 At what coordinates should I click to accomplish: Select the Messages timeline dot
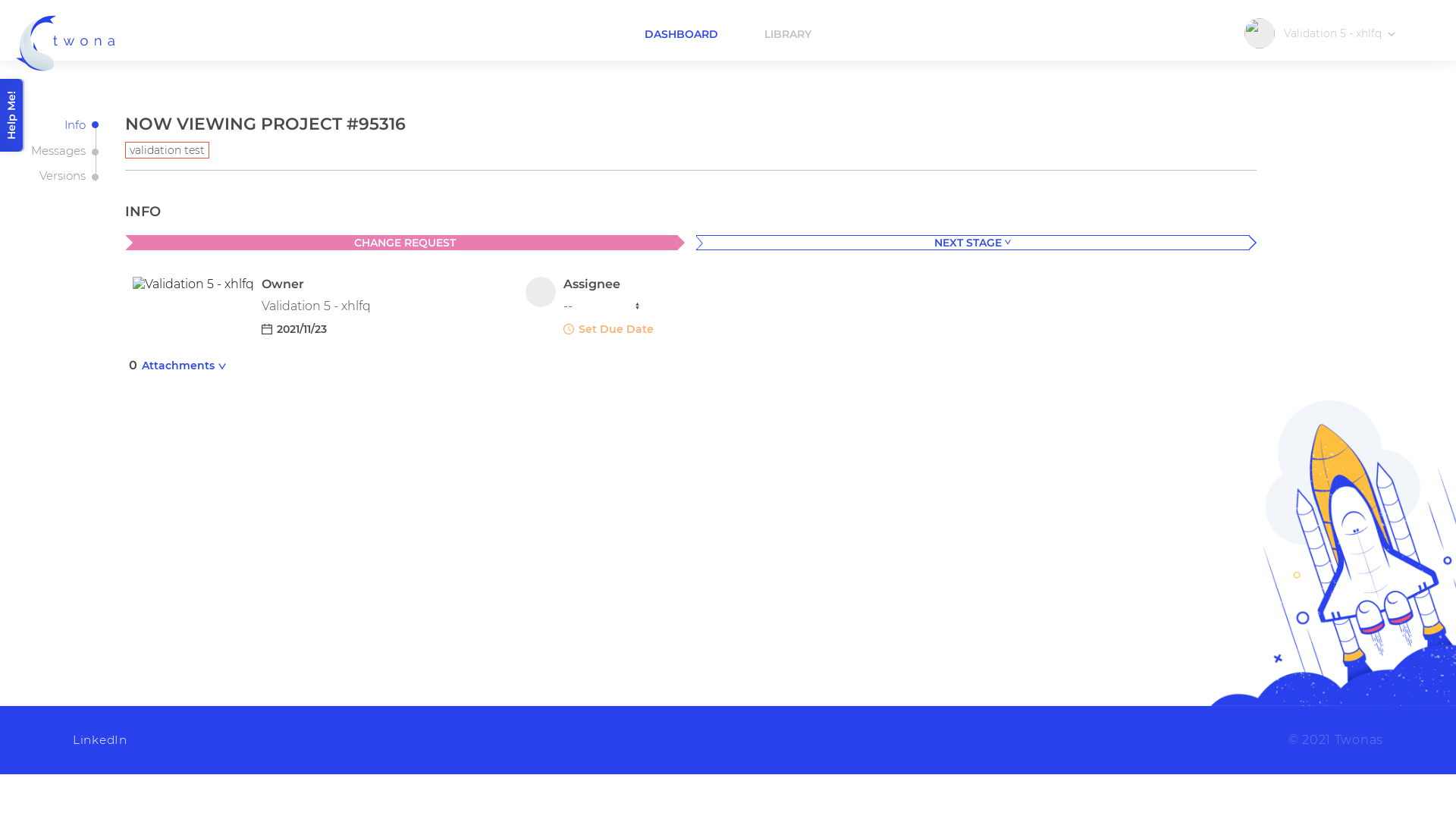pyautogui.click(x=95, y=152)
